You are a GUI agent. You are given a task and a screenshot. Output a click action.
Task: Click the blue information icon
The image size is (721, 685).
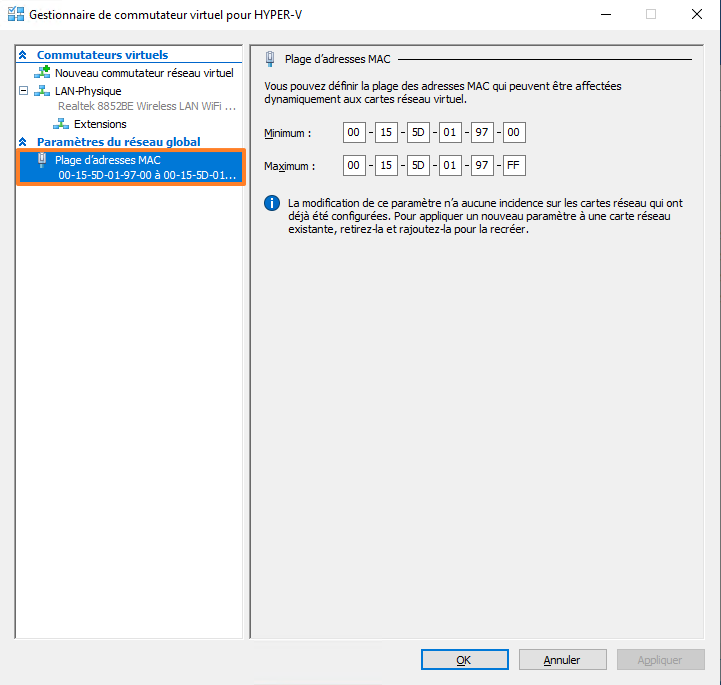click(271, 203)
